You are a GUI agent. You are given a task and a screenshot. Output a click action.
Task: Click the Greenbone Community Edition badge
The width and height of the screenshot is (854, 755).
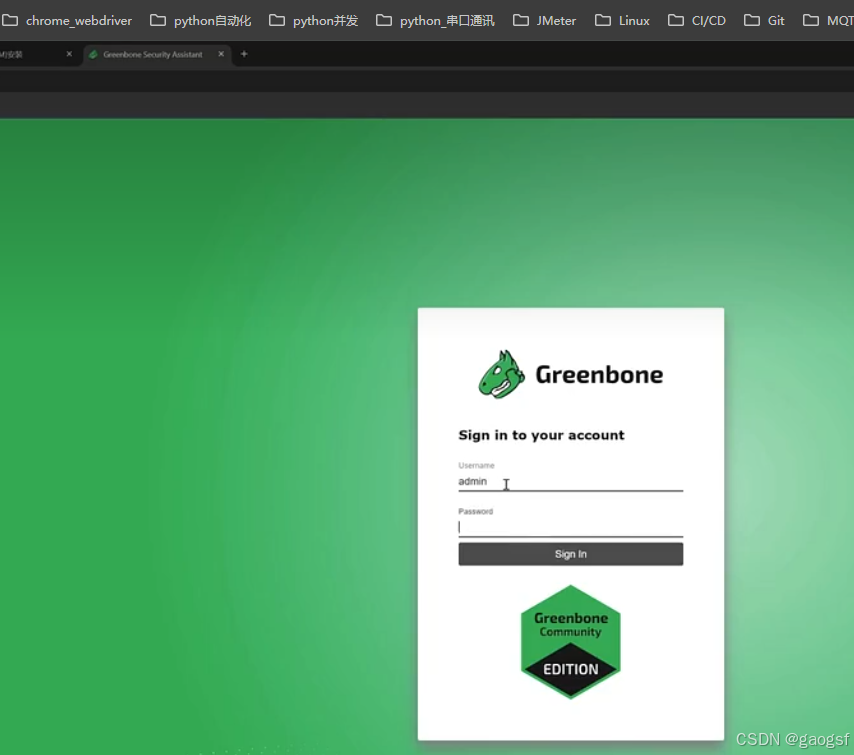[x=570, y=642]
